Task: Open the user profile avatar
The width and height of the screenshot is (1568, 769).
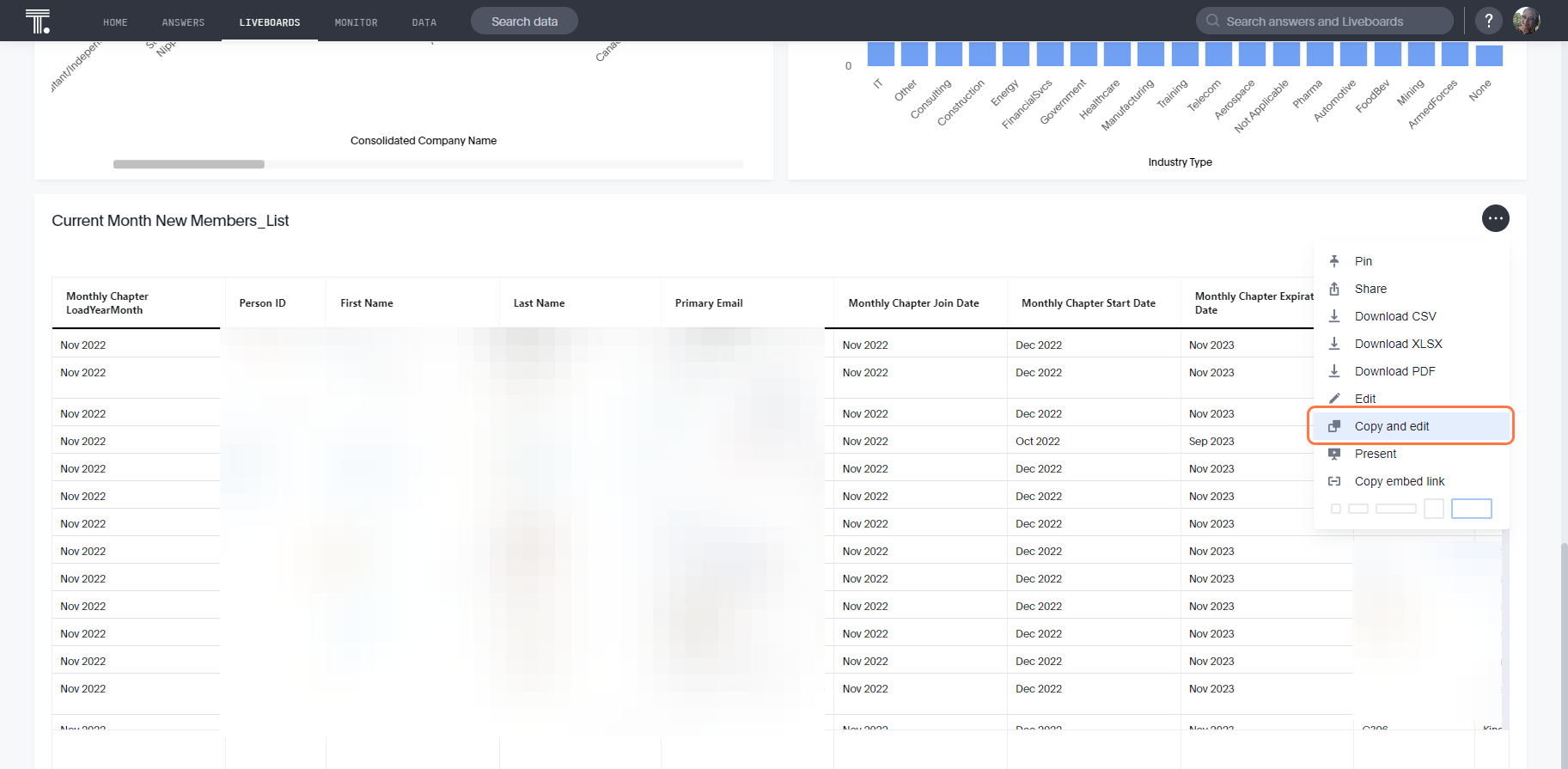Action: tap(1527, 21)
